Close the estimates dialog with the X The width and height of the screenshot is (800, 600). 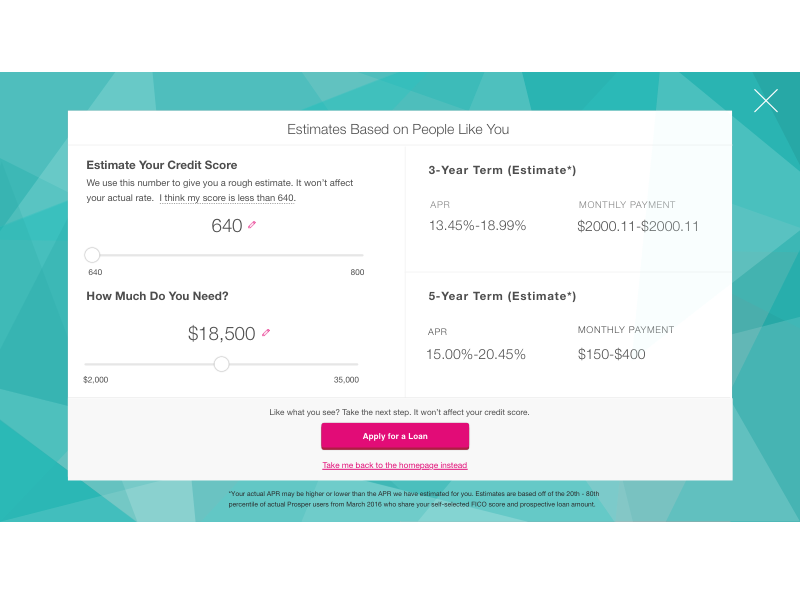pyautogui.click(x=766, y=100)
